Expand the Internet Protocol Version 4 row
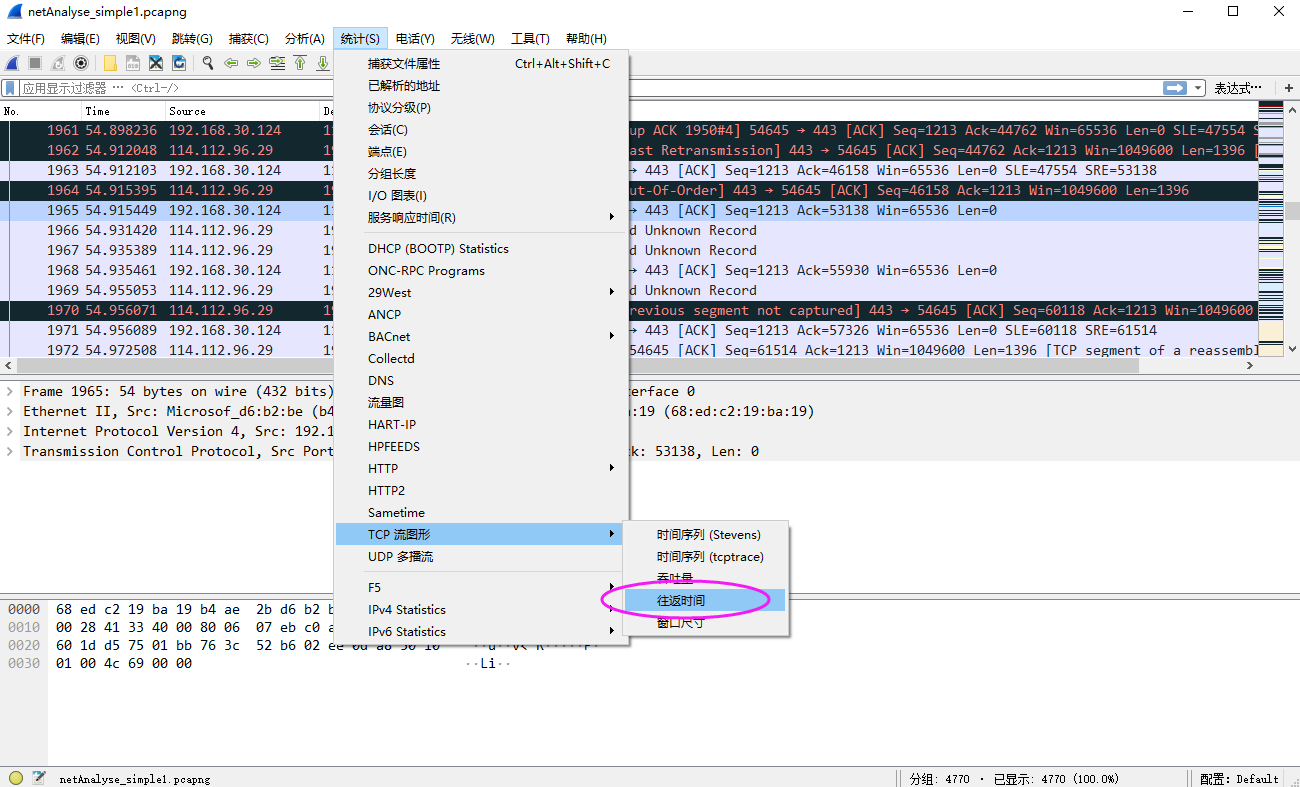The width and height of the screenshot is (1300, 787). point(10,431)
